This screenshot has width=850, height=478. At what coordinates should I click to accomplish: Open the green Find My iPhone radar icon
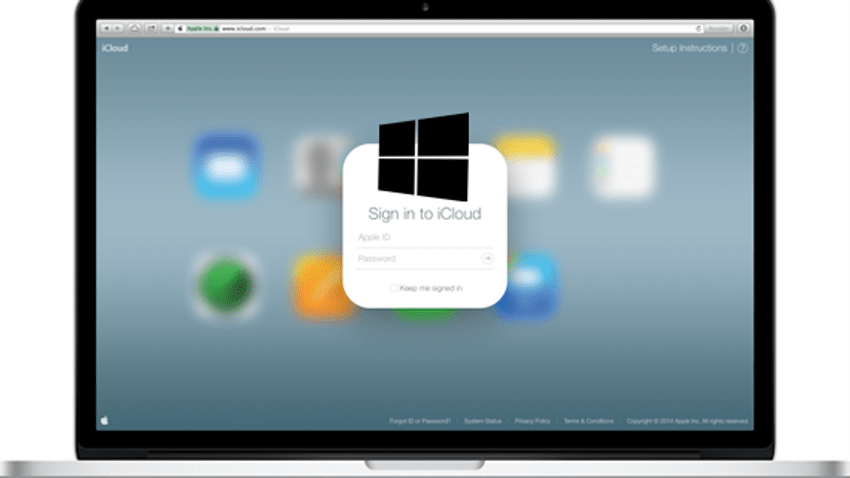(x=227, y=285)
